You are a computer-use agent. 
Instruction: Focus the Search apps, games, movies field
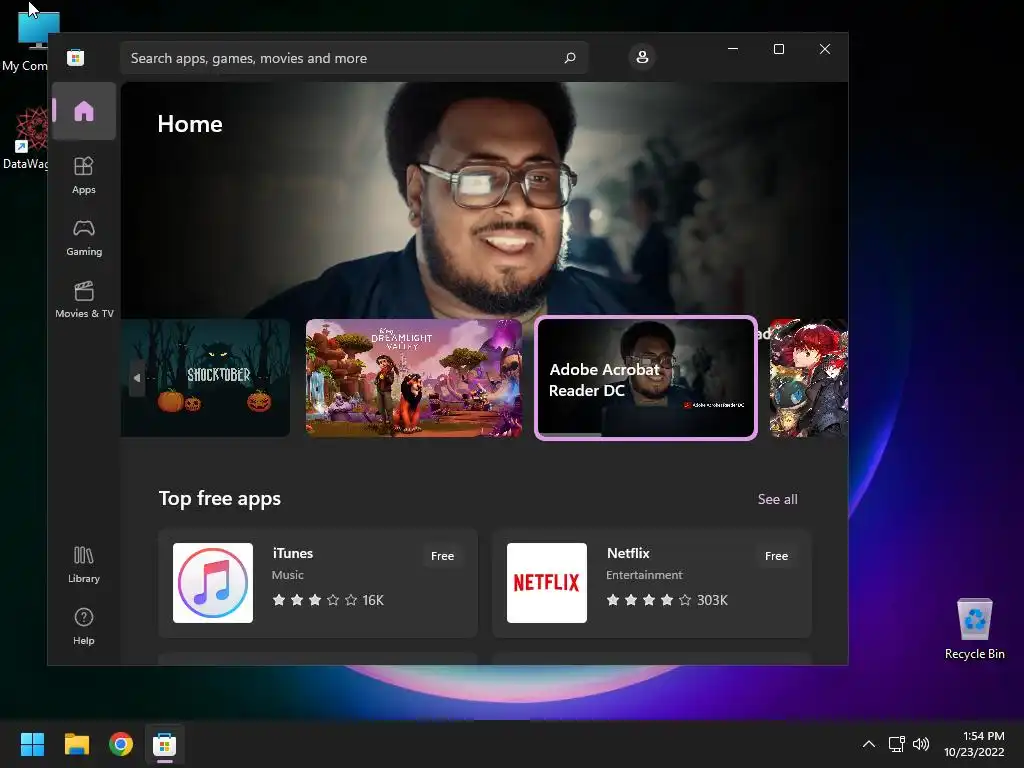click(x=354, y=58)
